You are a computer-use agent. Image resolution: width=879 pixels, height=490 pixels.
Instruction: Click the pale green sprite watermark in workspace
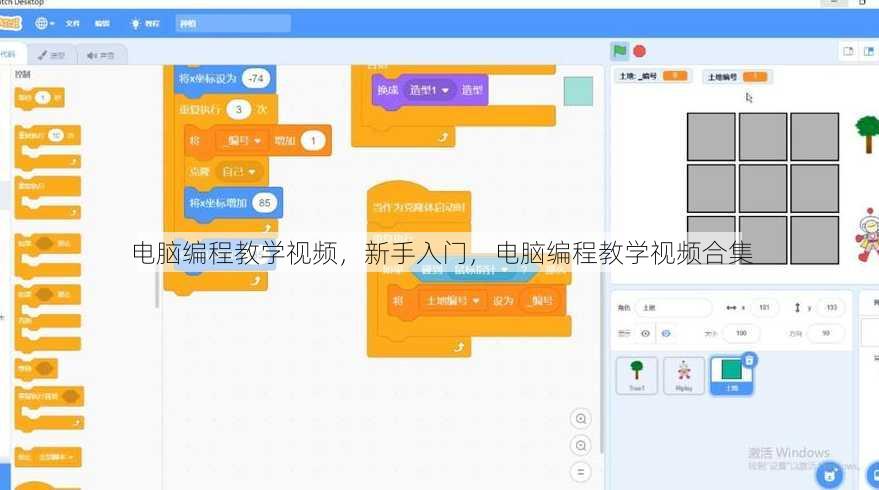578,91
